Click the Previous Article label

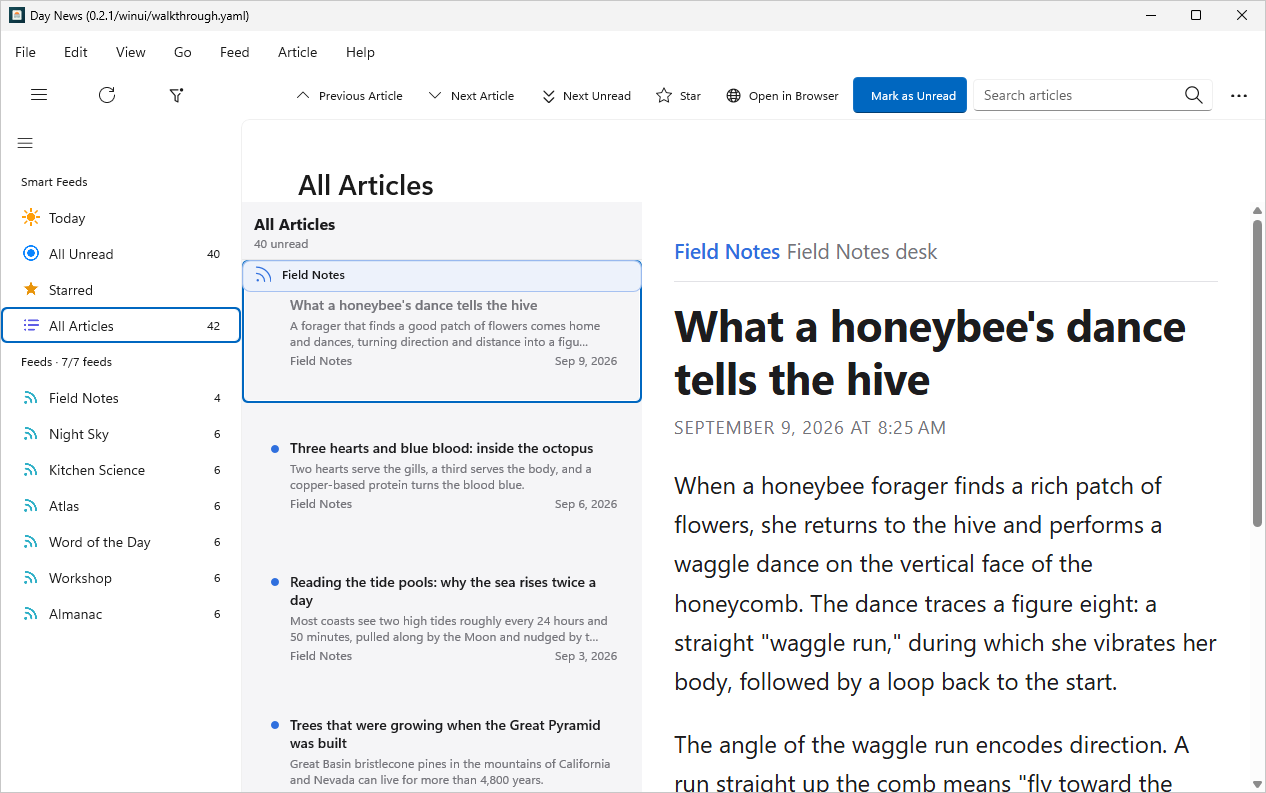[x=361, y=96]
